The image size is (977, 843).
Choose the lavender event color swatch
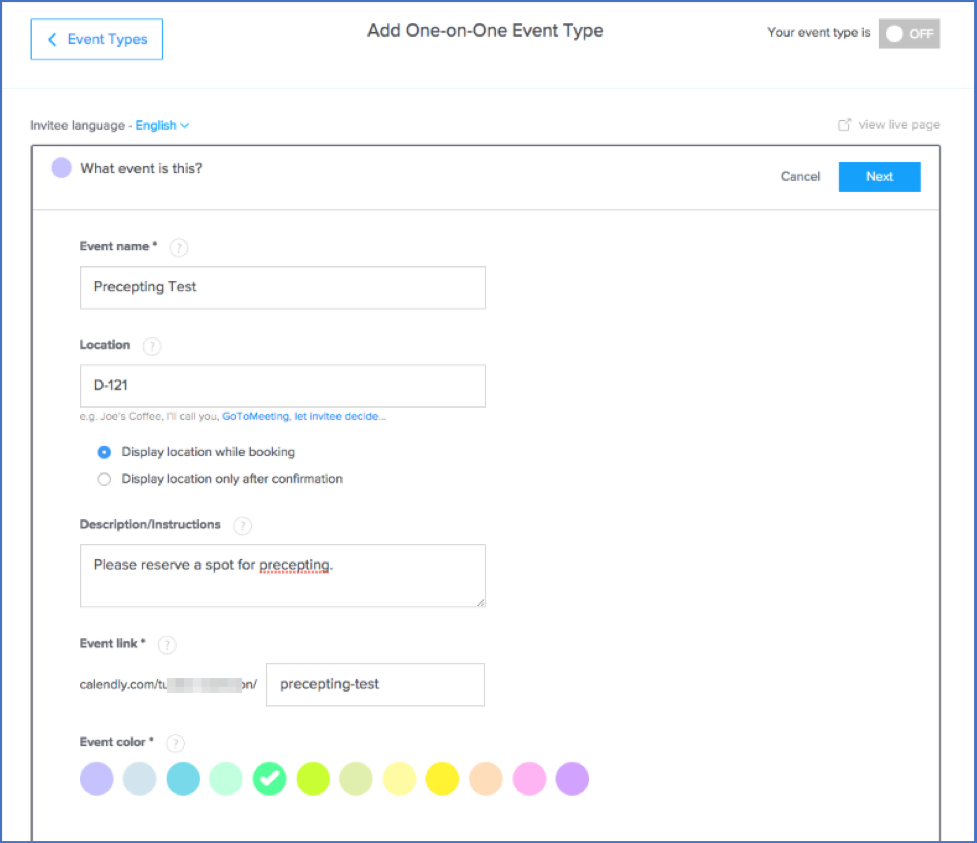[97, 779]
